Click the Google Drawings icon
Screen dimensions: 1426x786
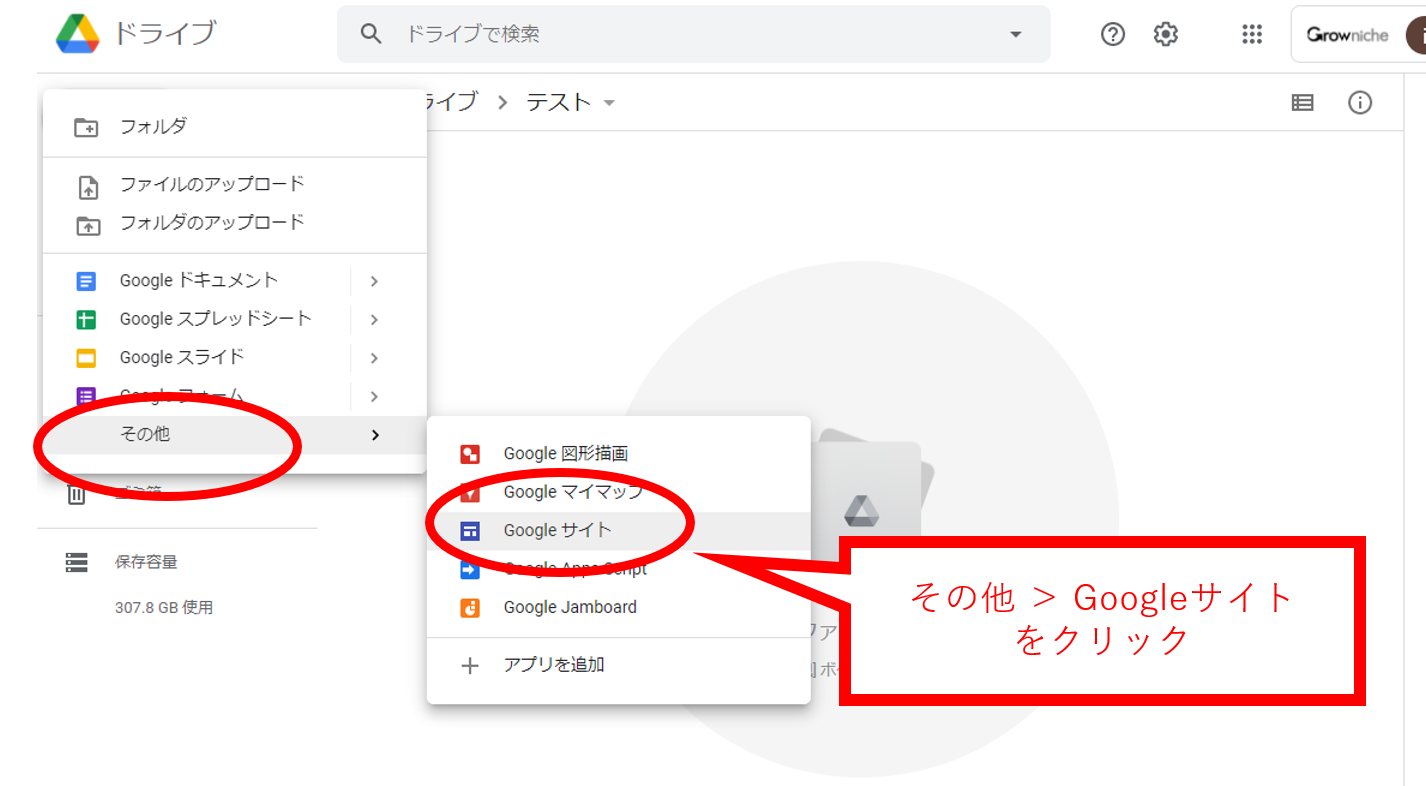point(470,454)
